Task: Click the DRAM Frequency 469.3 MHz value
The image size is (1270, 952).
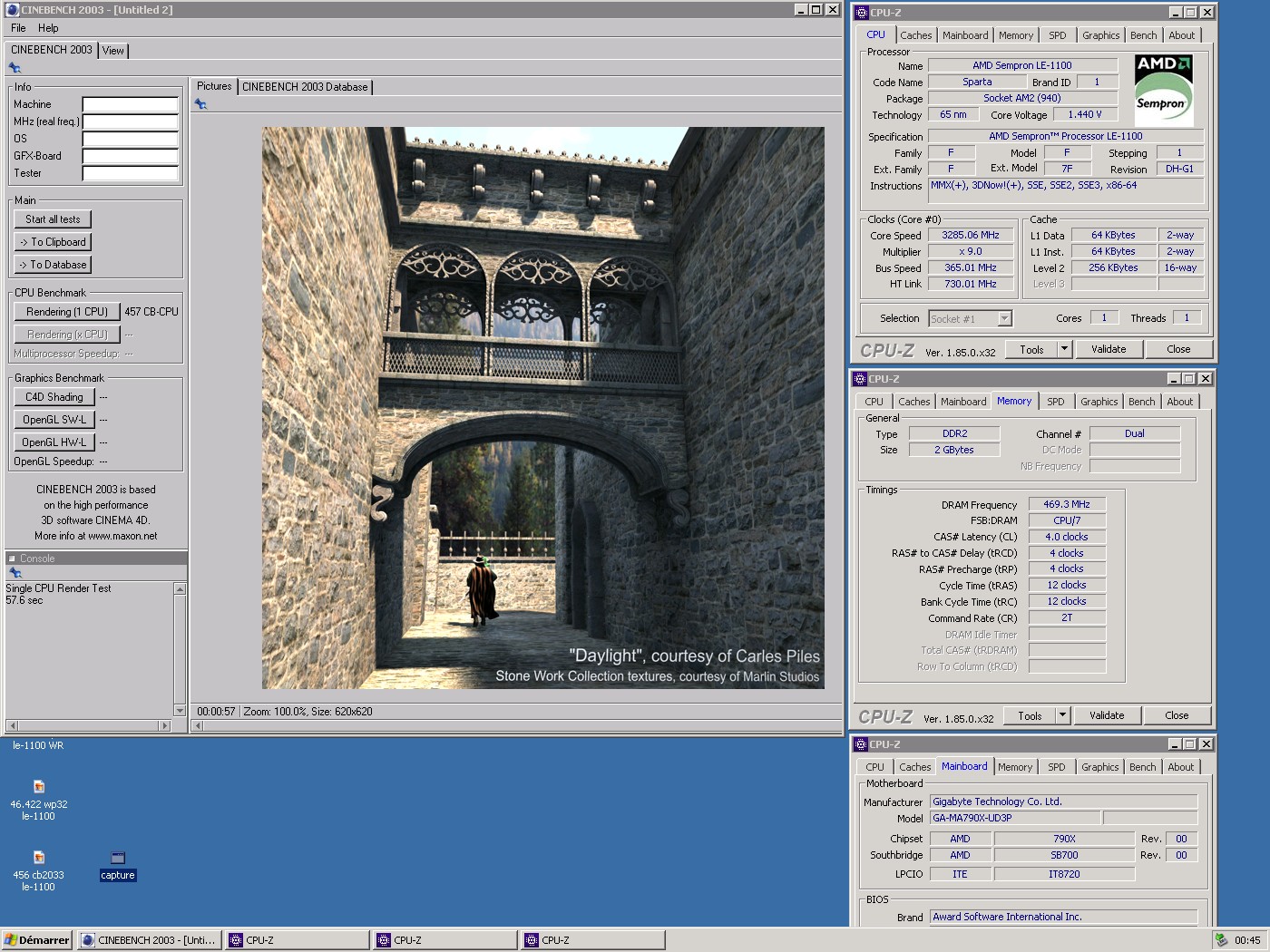Action: click(x=1067, y=504)
